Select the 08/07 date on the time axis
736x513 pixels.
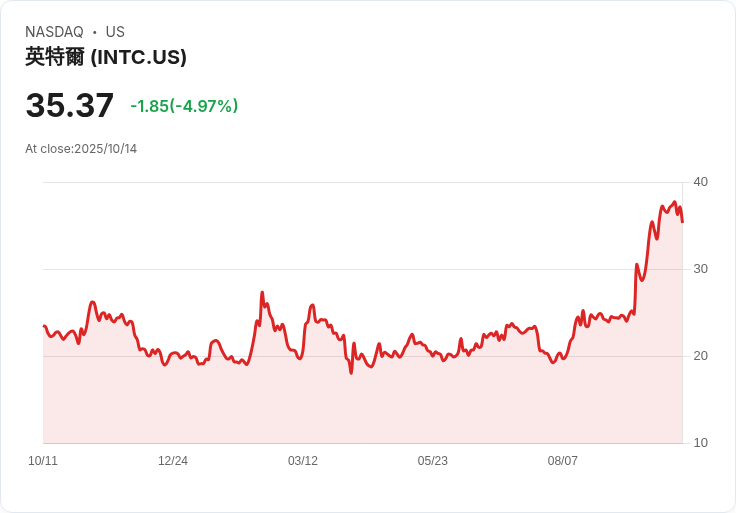[x=563, y=461]
